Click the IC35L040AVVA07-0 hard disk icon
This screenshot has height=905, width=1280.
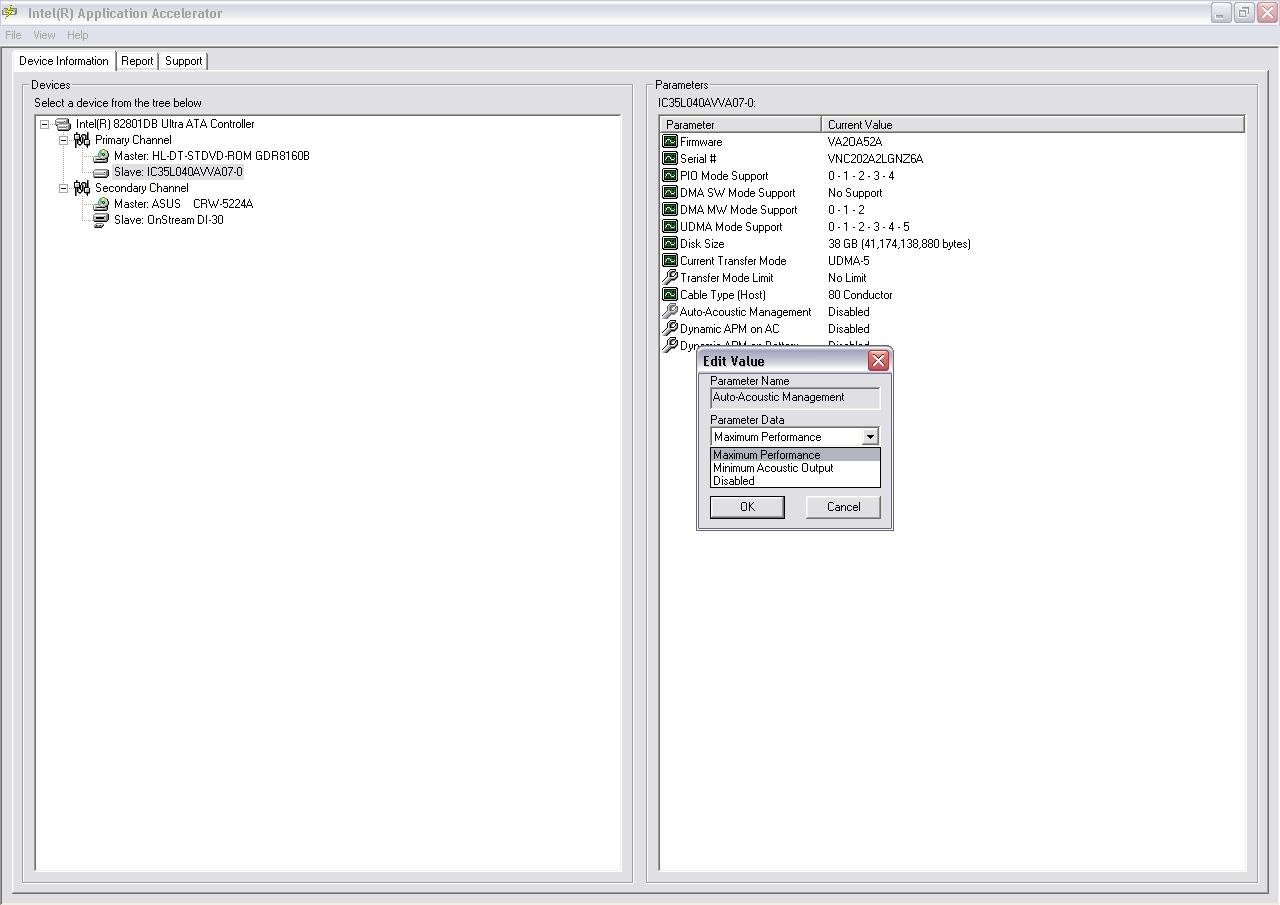(x=101, y=172)
